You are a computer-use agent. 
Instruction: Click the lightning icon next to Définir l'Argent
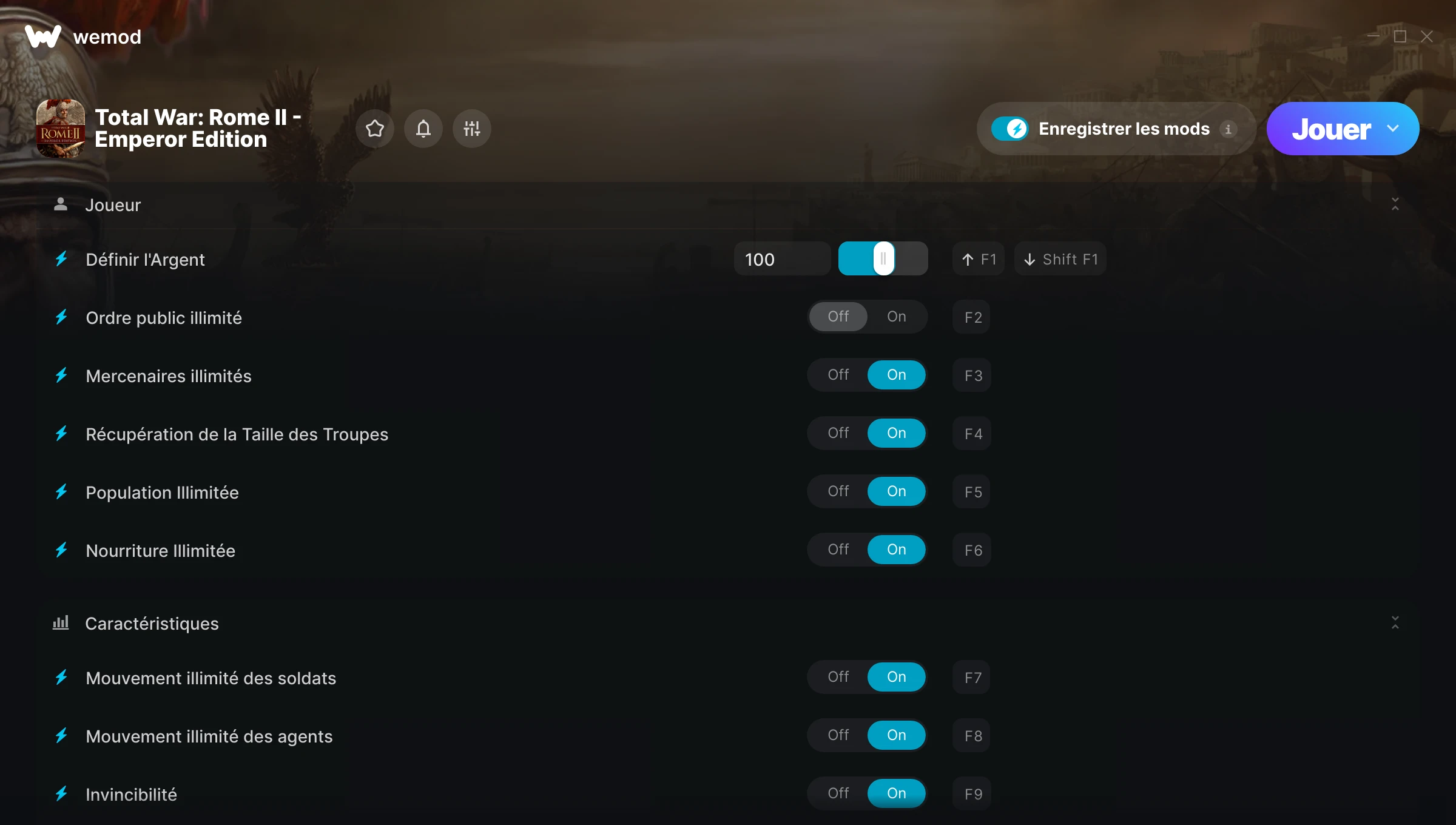tap(61, 259)
